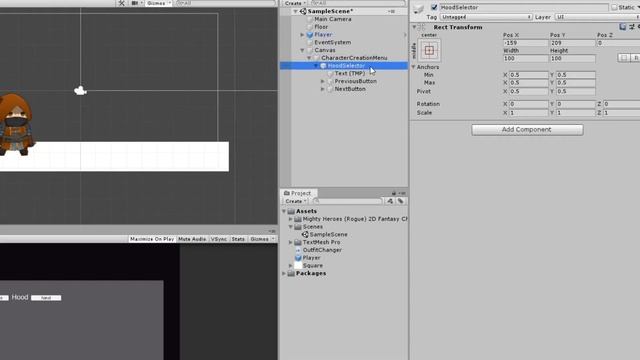
Task: Open the Project Create dropdown
Action: 296,201
